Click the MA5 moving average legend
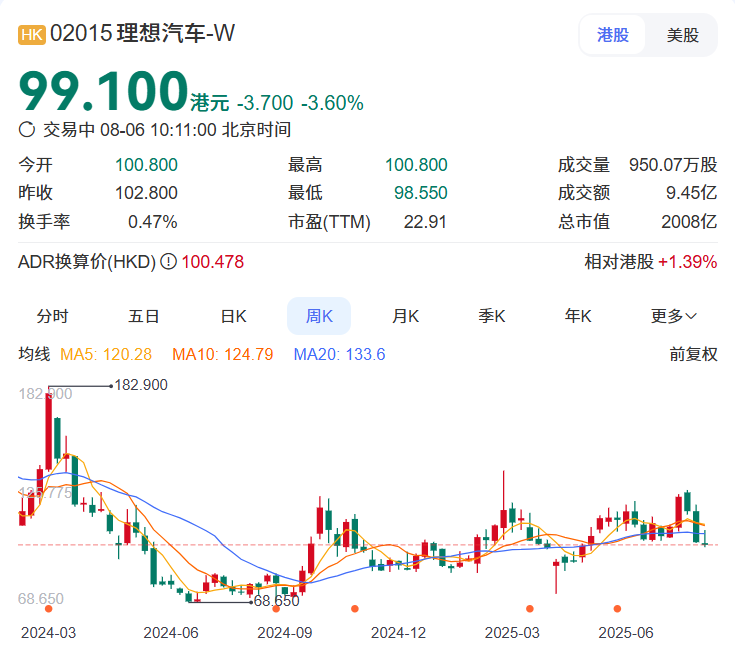Screen dimensions: 735x660 click(106, 354)
